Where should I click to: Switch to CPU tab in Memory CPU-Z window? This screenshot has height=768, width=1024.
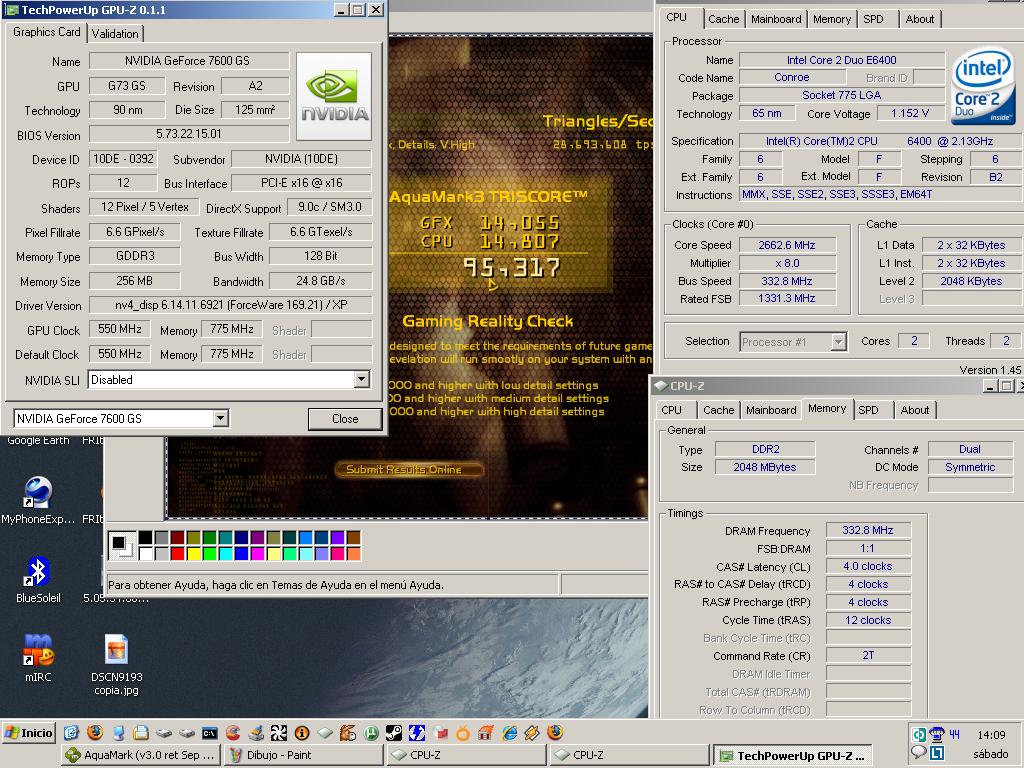coord(671,409)
